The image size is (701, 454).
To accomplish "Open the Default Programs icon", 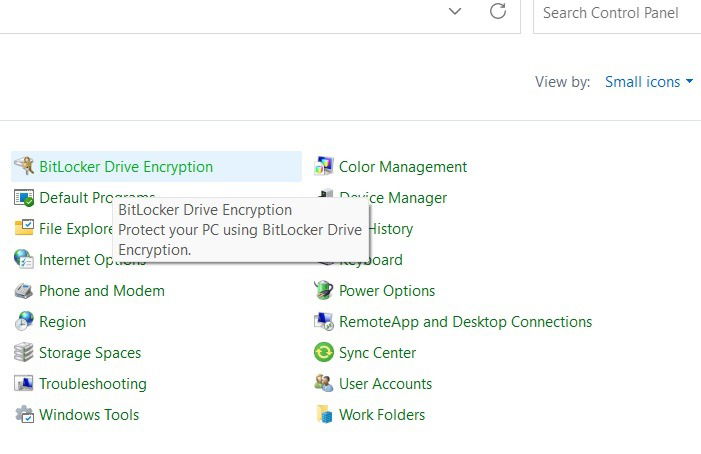I will [x=24, y=198].
